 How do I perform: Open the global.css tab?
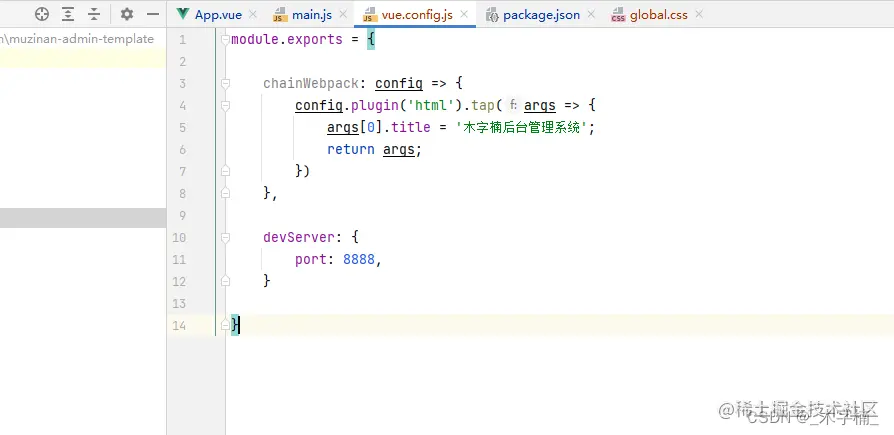coord(659,15)
